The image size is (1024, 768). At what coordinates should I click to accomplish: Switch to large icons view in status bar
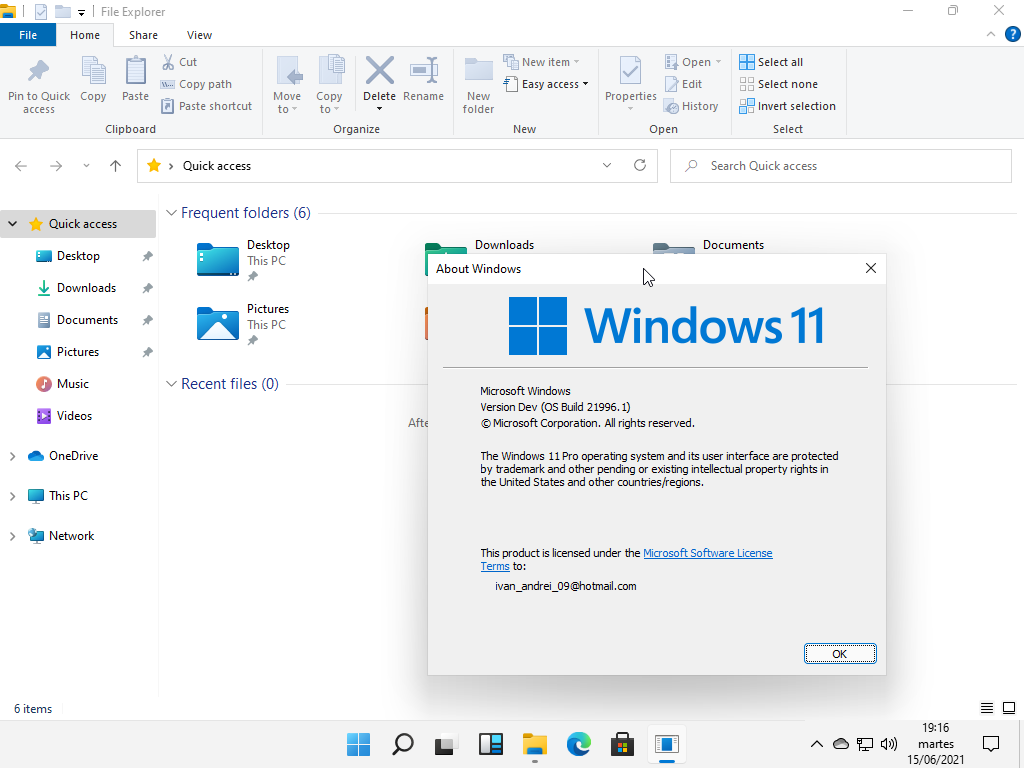coord(1009,709)
